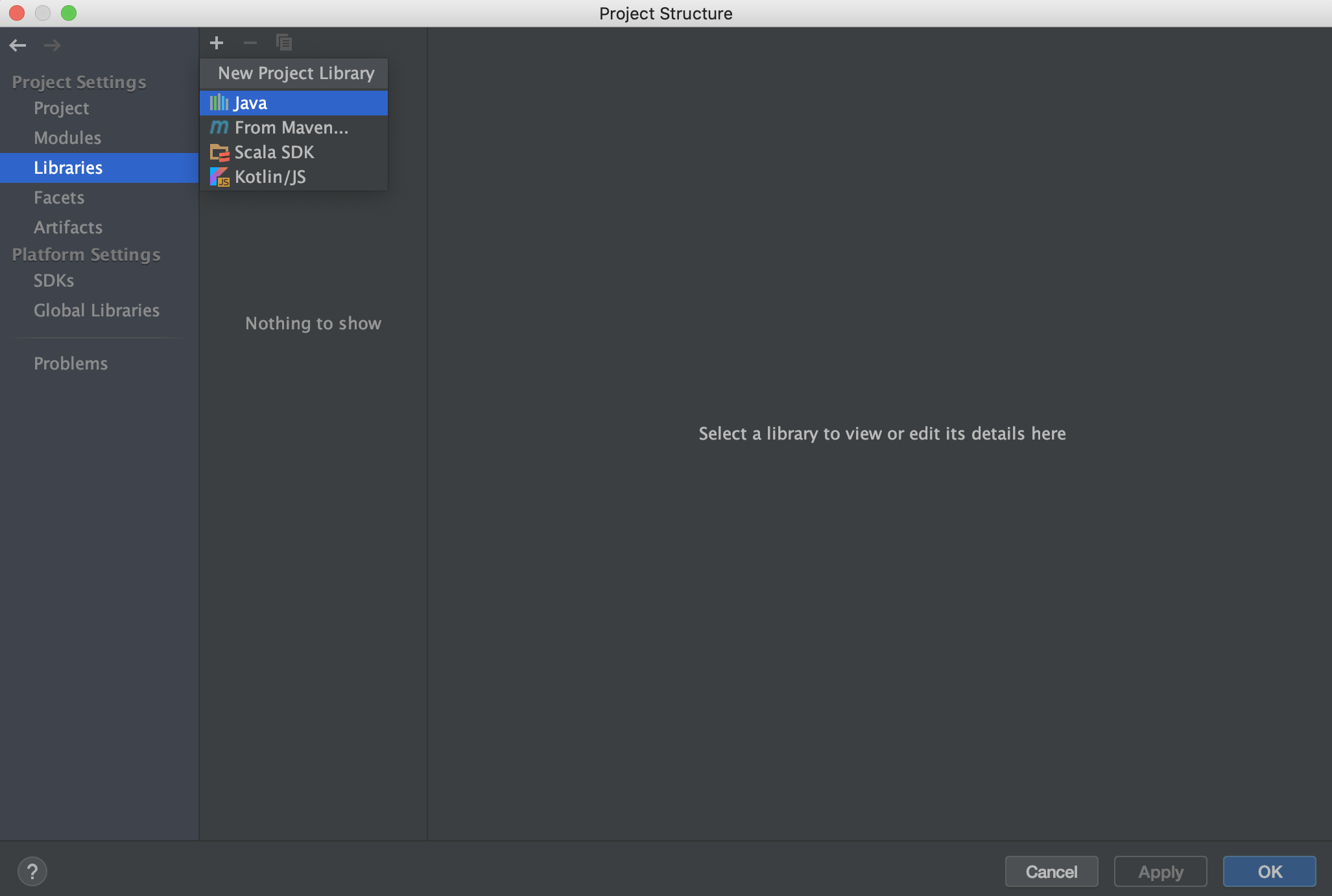Viewport: 1332px width, 896px height.
Task: Choose Java from New Project Library popup
Action: pos(294,103)
